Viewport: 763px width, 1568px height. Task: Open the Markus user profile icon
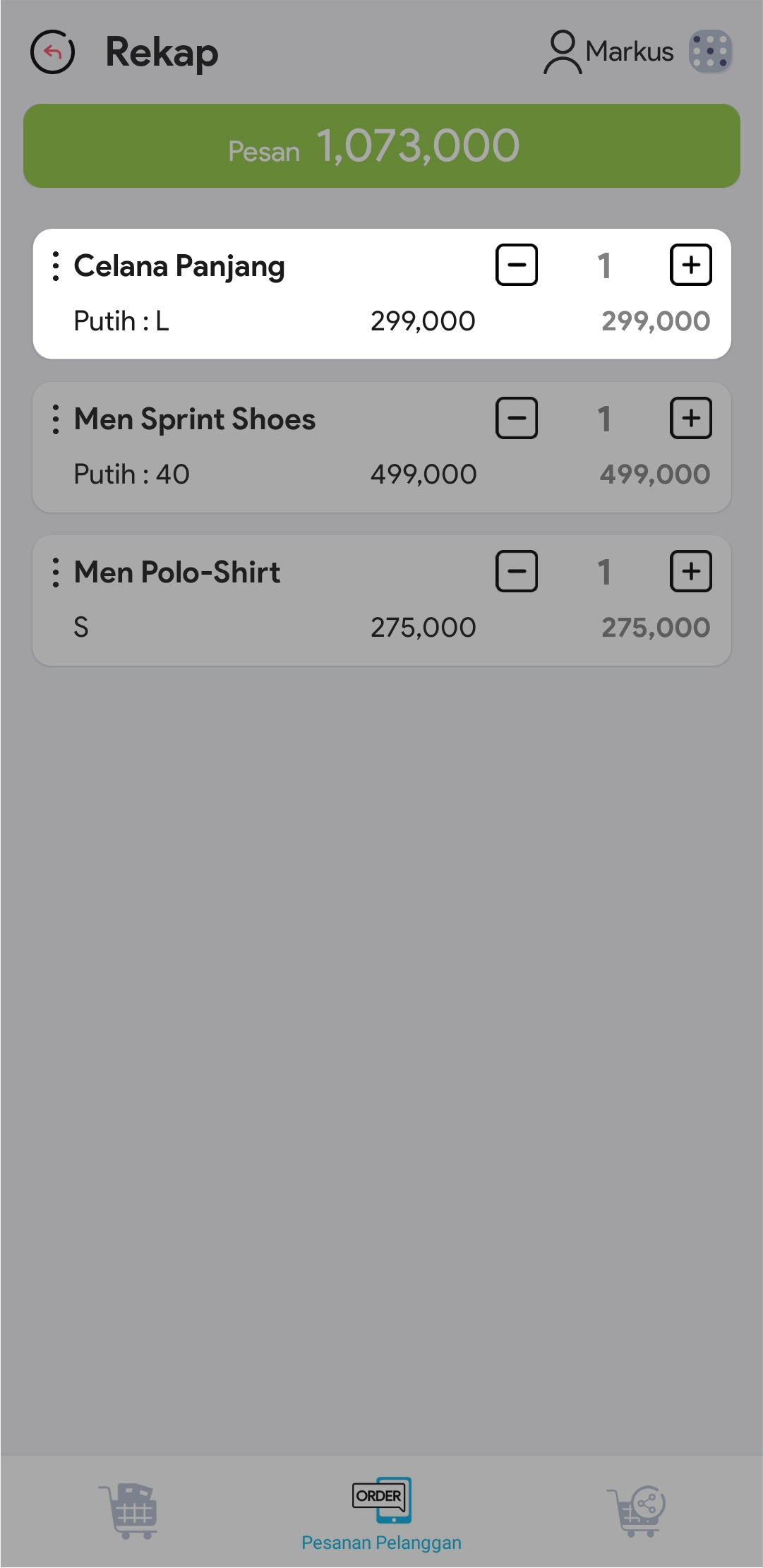point(563,52)
